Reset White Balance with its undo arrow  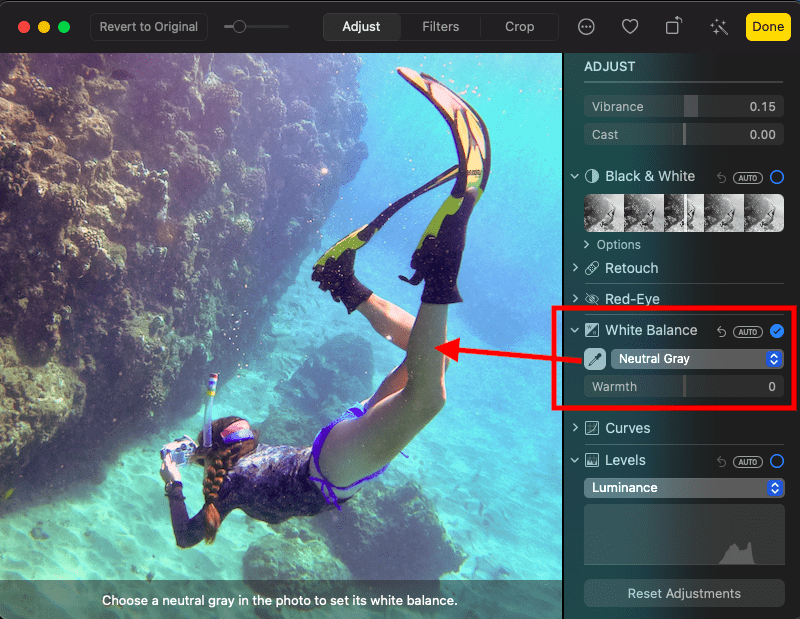pos(721,332)
